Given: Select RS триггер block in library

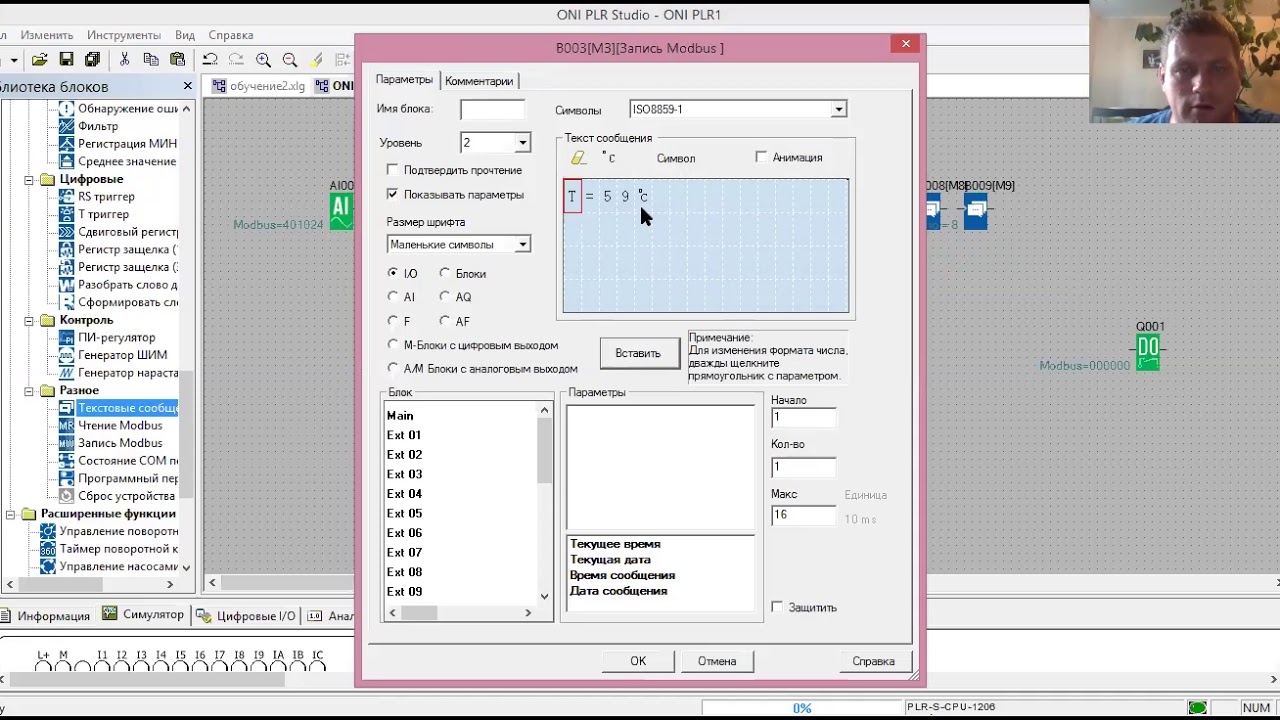Looking at the screenshot, I should pyautogui.click(x=106, y=196).
